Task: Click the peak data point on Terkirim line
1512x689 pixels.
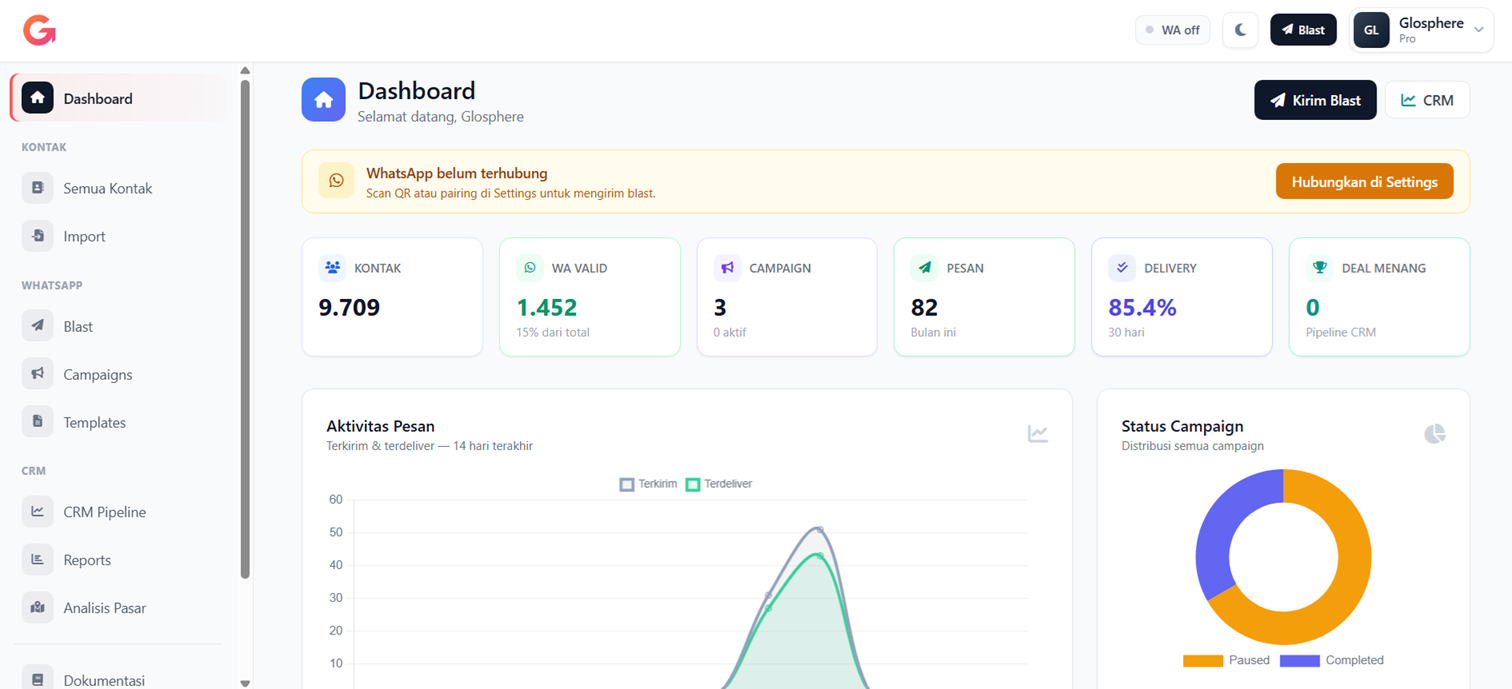Action: coord(819,530)
